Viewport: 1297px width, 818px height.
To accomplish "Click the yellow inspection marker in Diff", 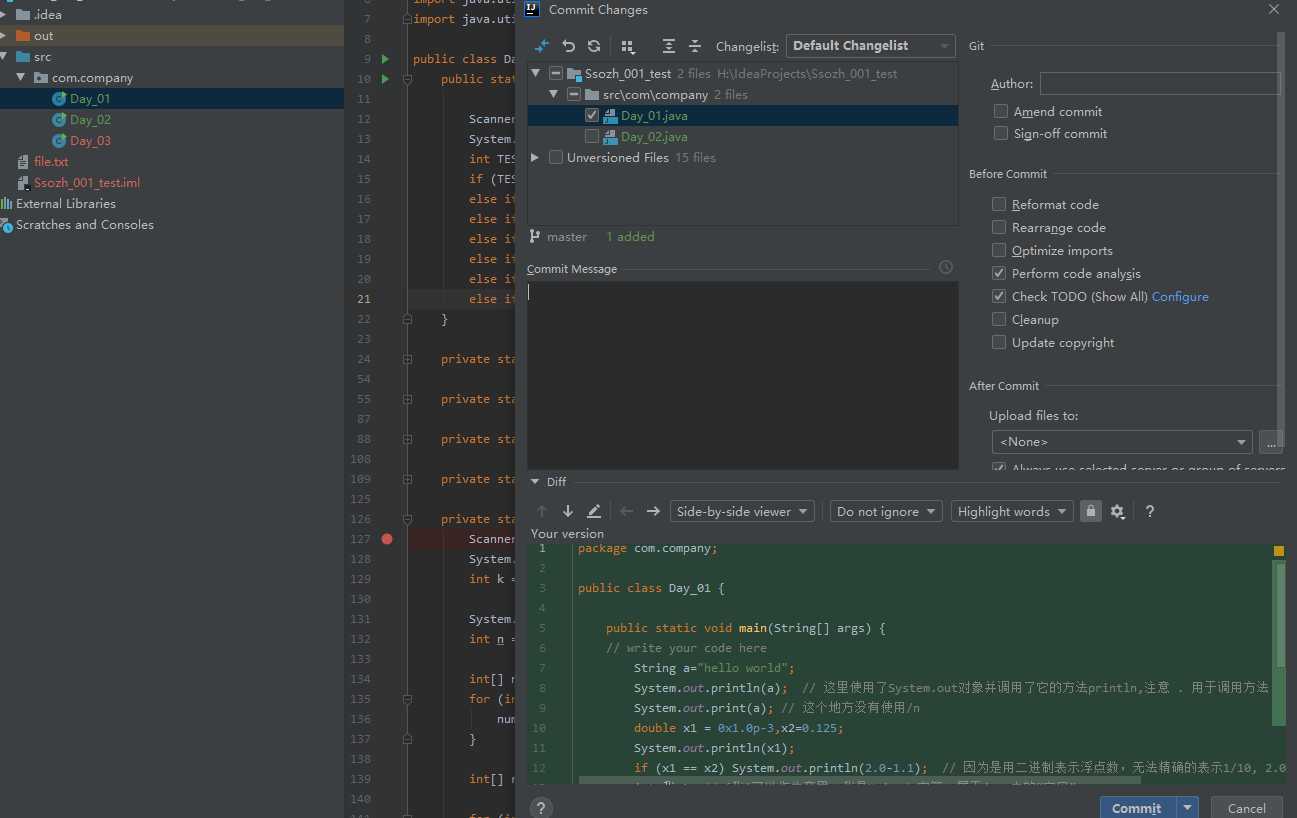I will (x=1278, y=551).
